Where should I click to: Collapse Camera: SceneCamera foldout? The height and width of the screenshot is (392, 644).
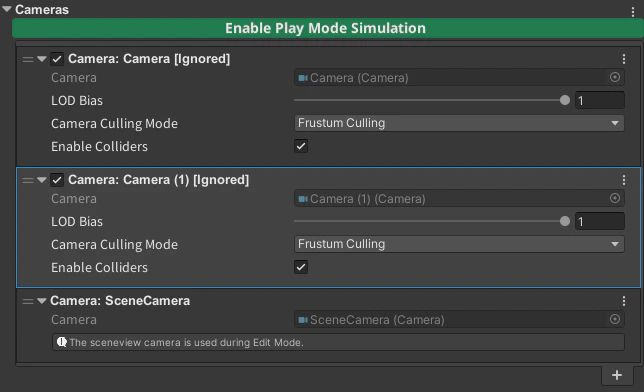pos(41,301)
